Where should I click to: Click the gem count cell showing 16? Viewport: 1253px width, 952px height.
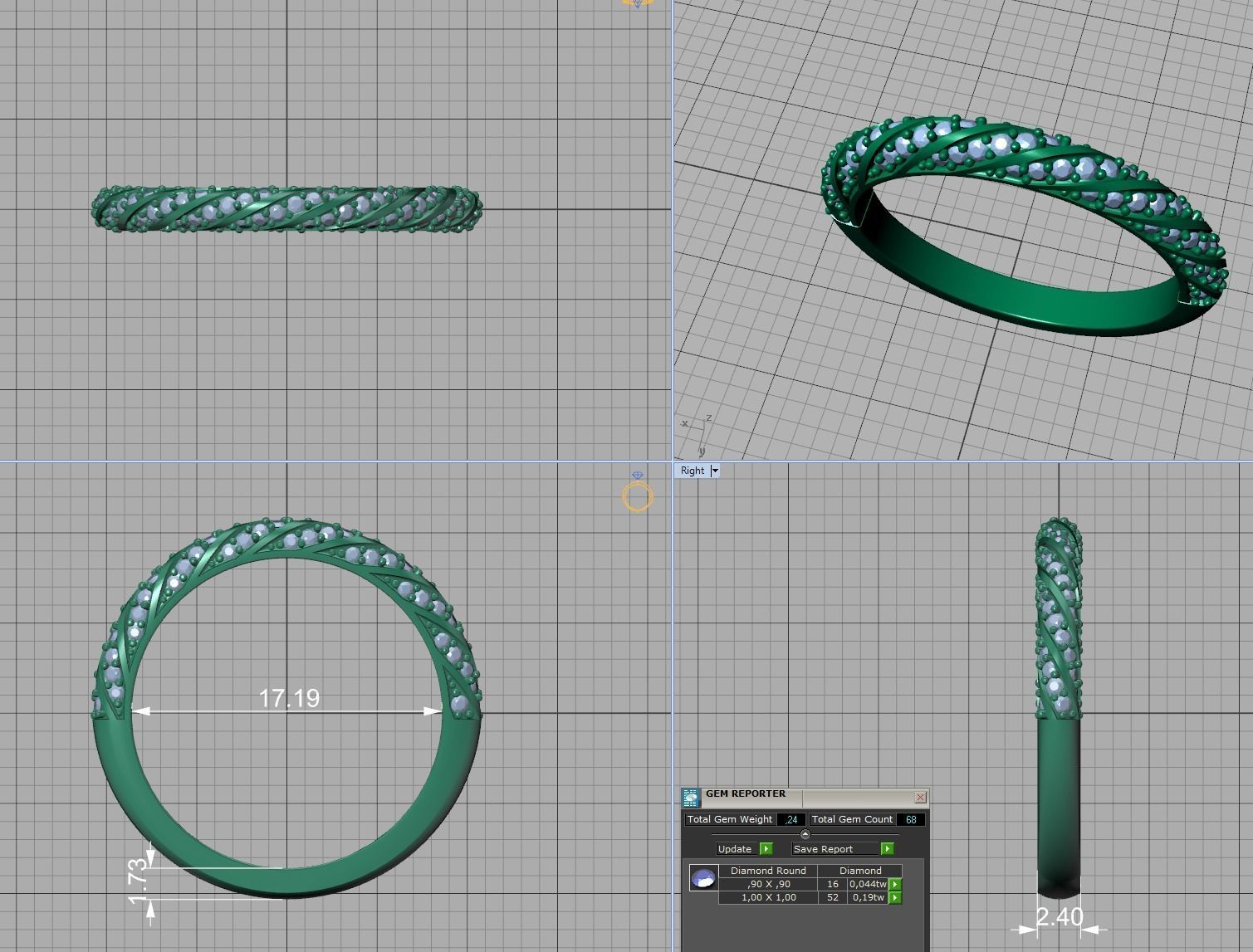point(833,884)
